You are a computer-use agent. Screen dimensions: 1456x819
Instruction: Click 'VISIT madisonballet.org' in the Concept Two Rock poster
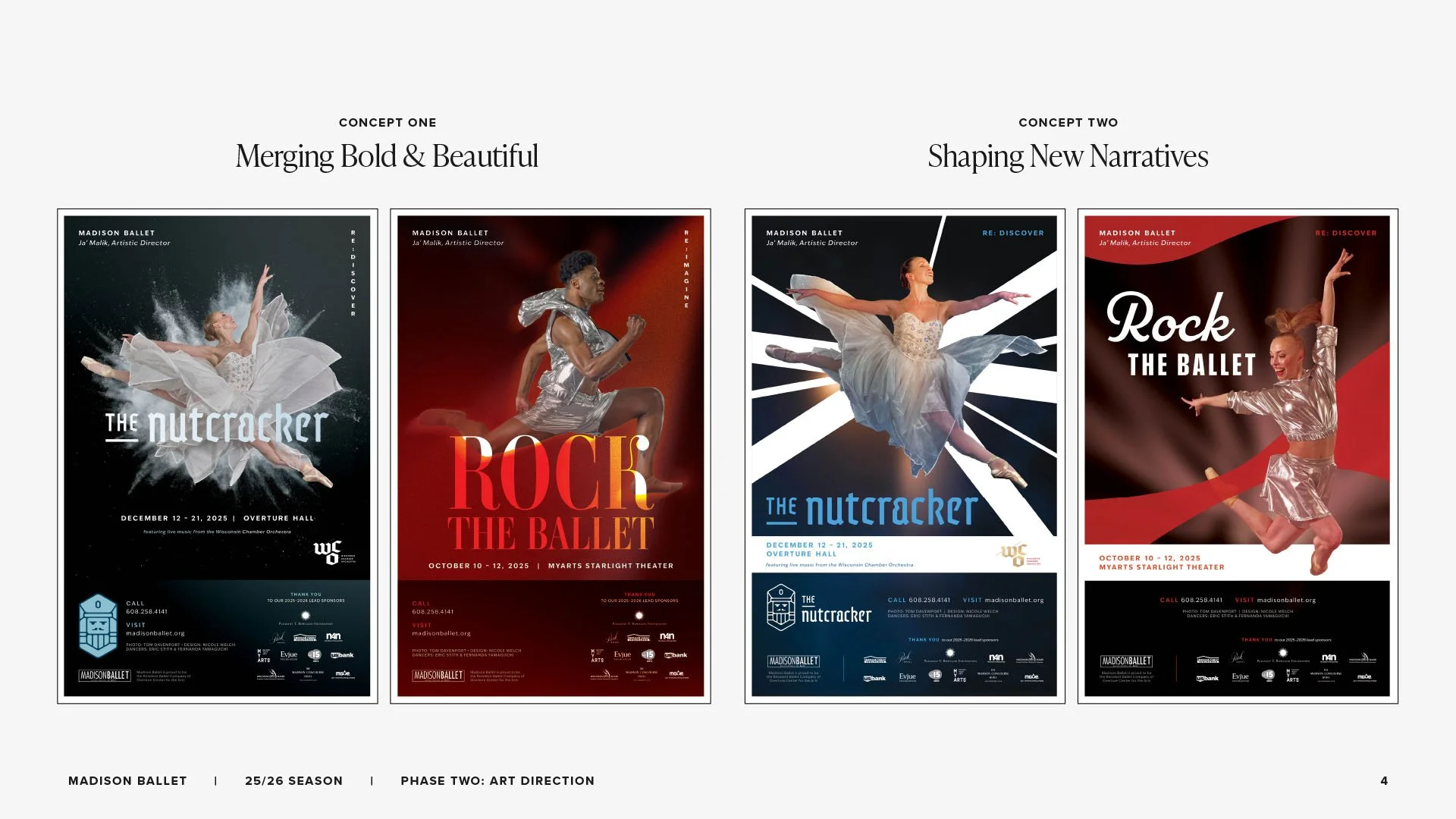1276,600
